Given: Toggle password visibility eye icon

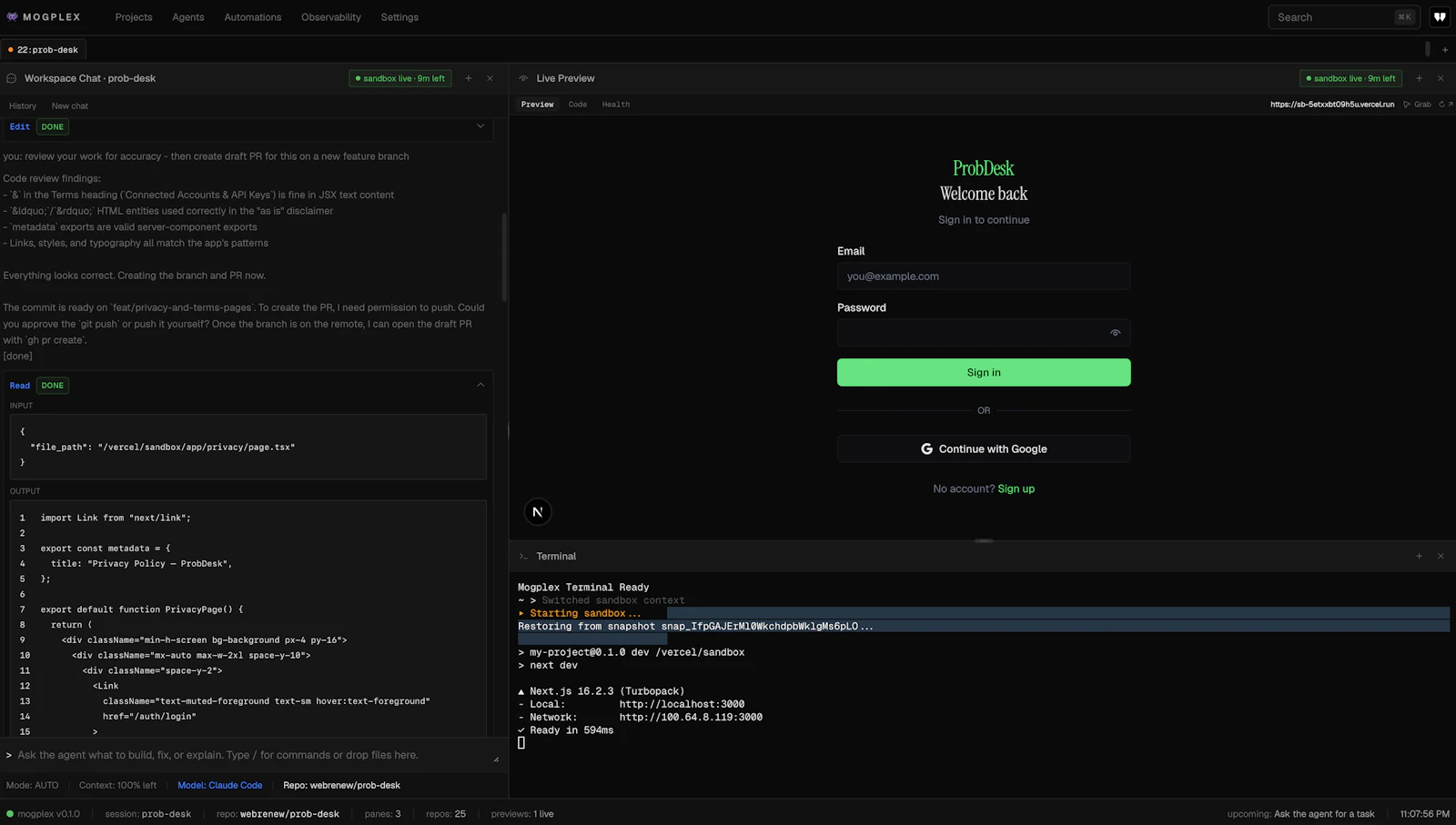Looking at the screenshot, I should (1115, 333).
